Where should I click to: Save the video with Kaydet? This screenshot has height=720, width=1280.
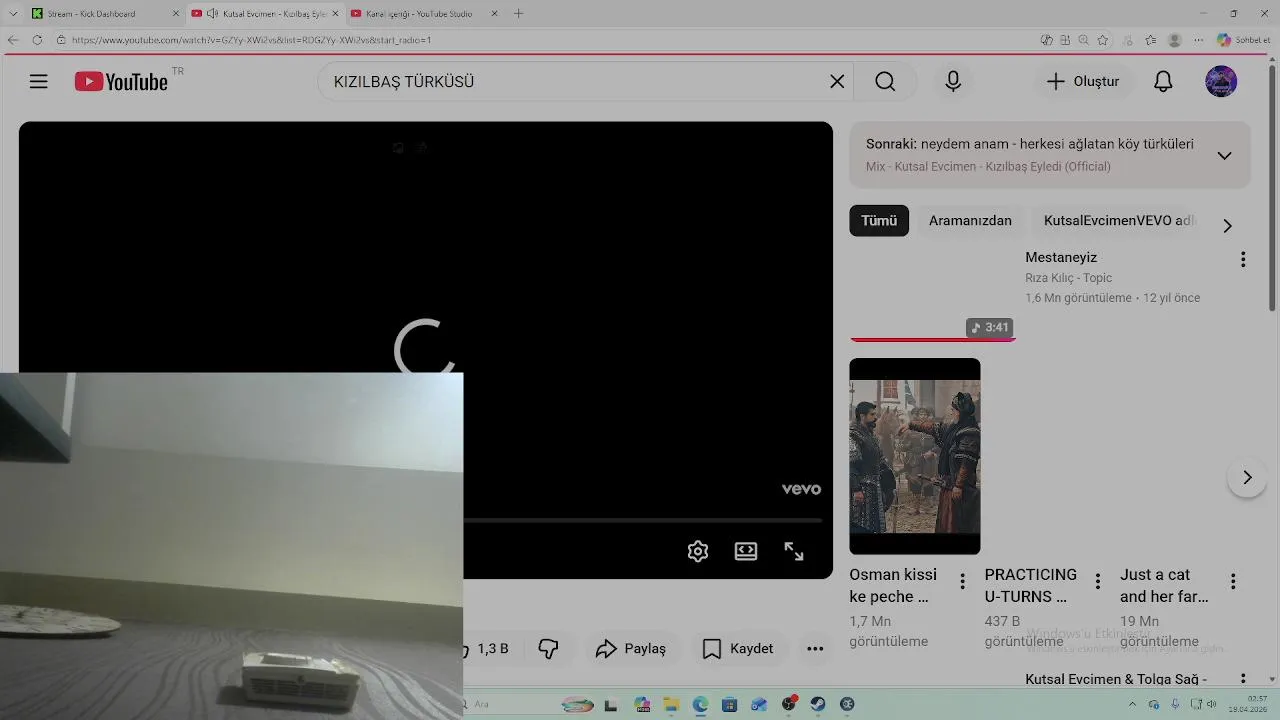click(x=738, y=649)
